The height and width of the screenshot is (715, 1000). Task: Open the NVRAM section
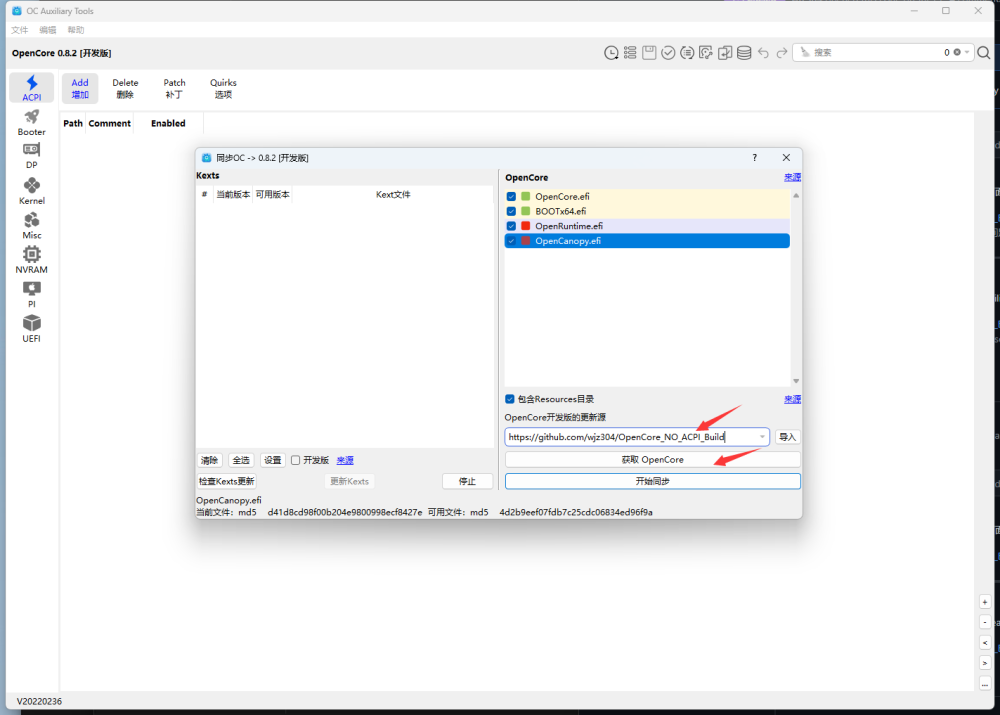click(x=31, y=260)
